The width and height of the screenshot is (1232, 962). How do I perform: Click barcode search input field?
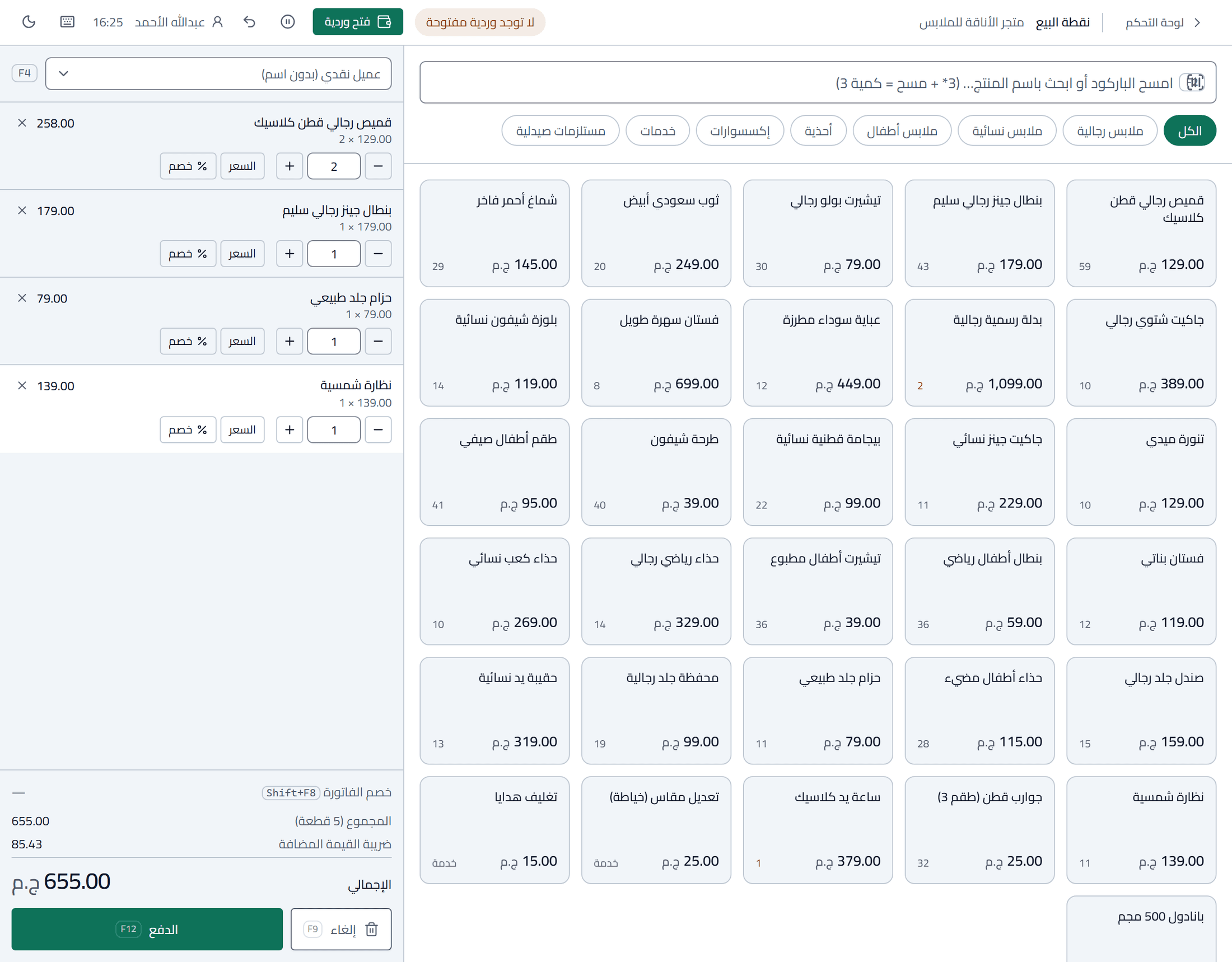pos(818,82)
